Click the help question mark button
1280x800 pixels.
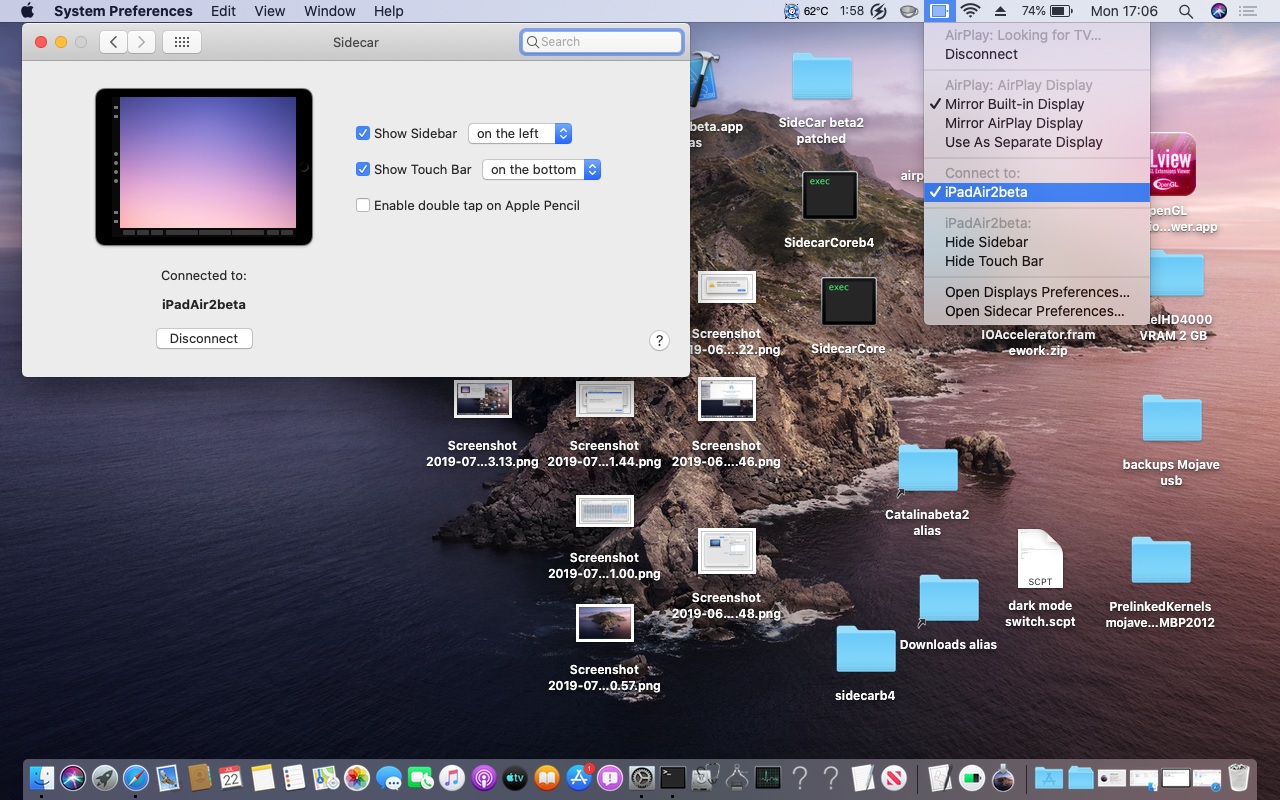point(659,340)
